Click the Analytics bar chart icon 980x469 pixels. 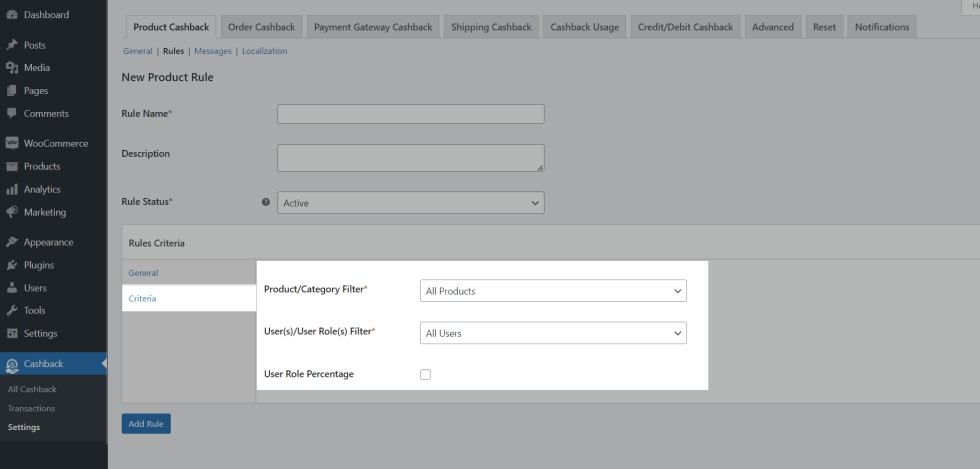tap(12, 189)
